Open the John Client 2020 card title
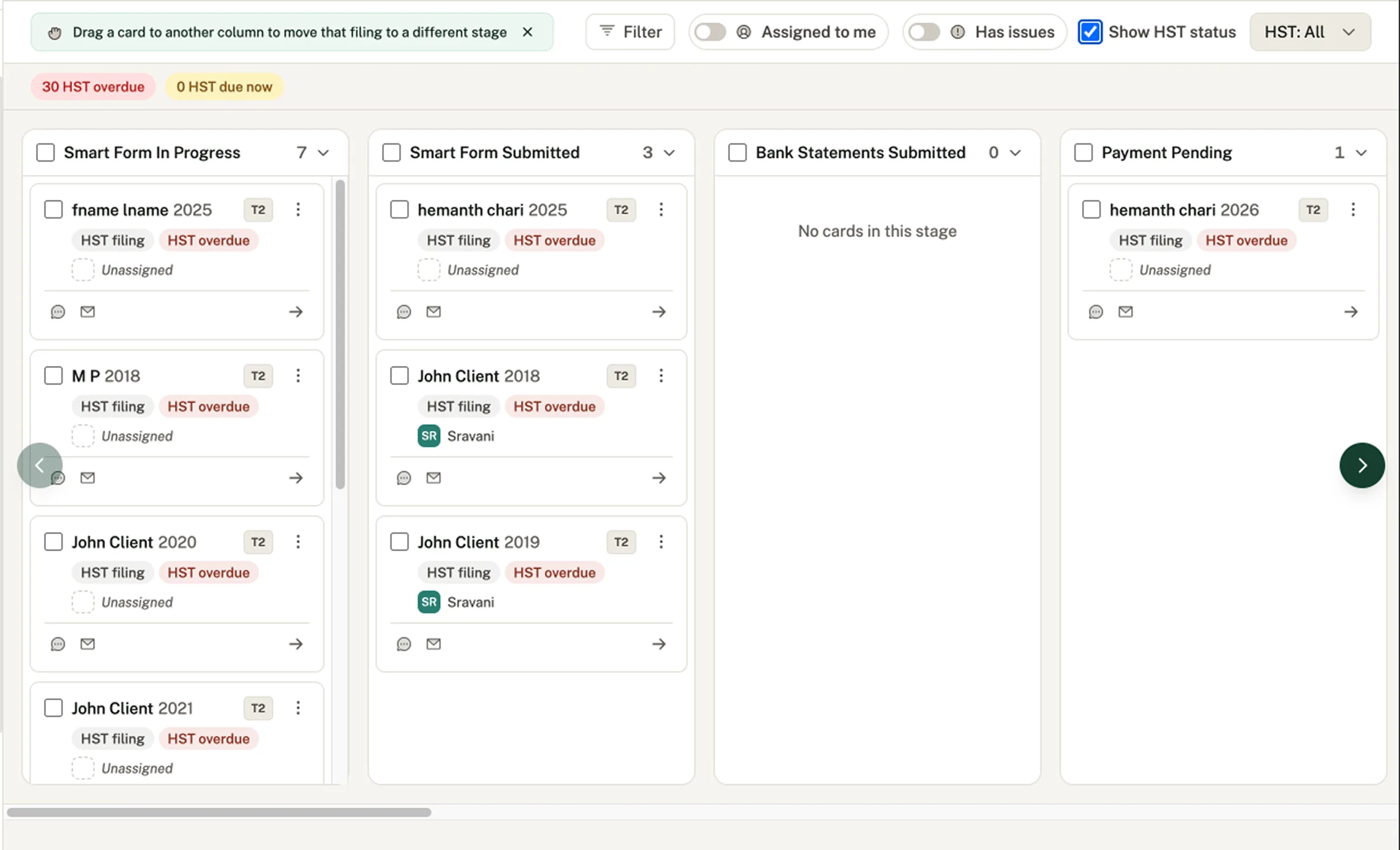 (134, 542)
